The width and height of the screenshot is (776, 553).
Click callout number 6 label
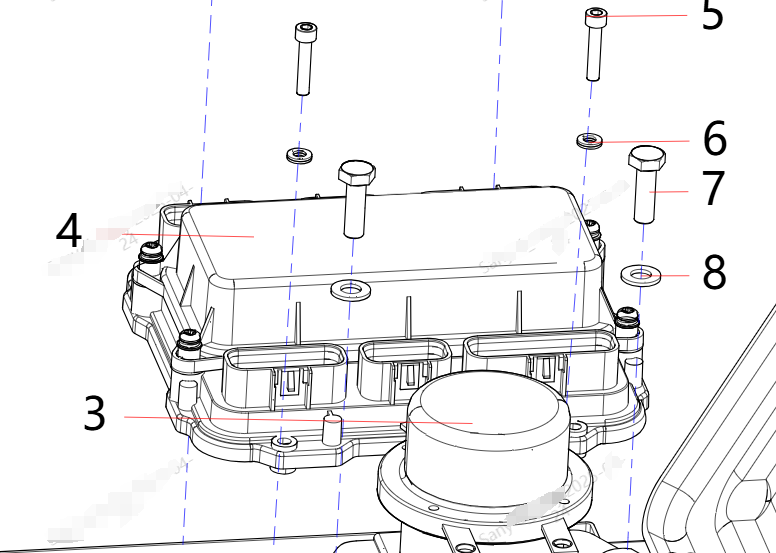tap(714, 140)
